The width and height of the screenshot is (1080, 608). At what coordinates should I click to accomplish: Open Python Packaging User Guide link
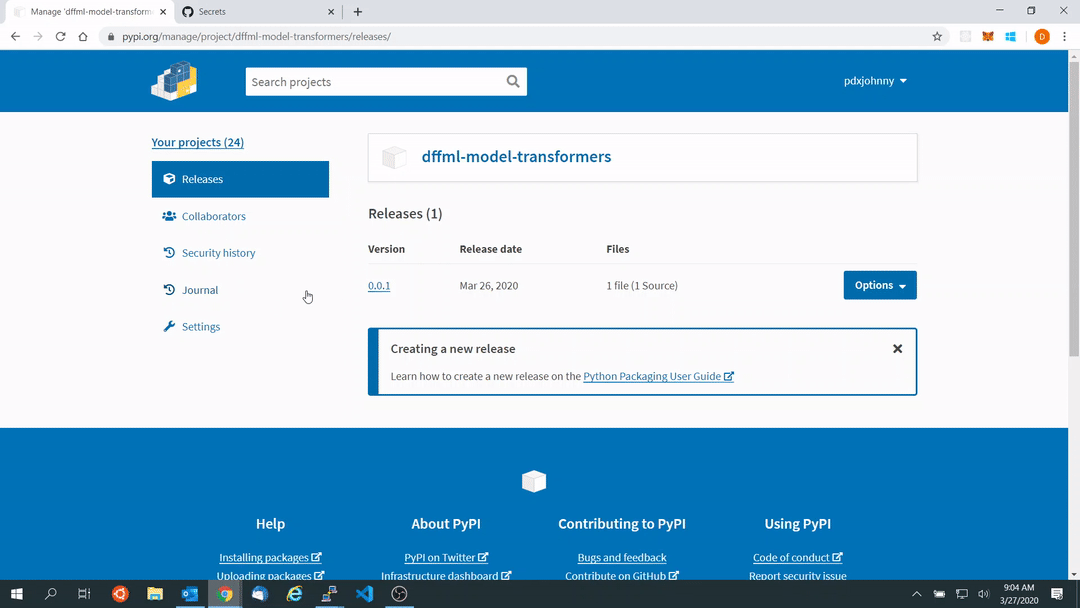point(658,376)
